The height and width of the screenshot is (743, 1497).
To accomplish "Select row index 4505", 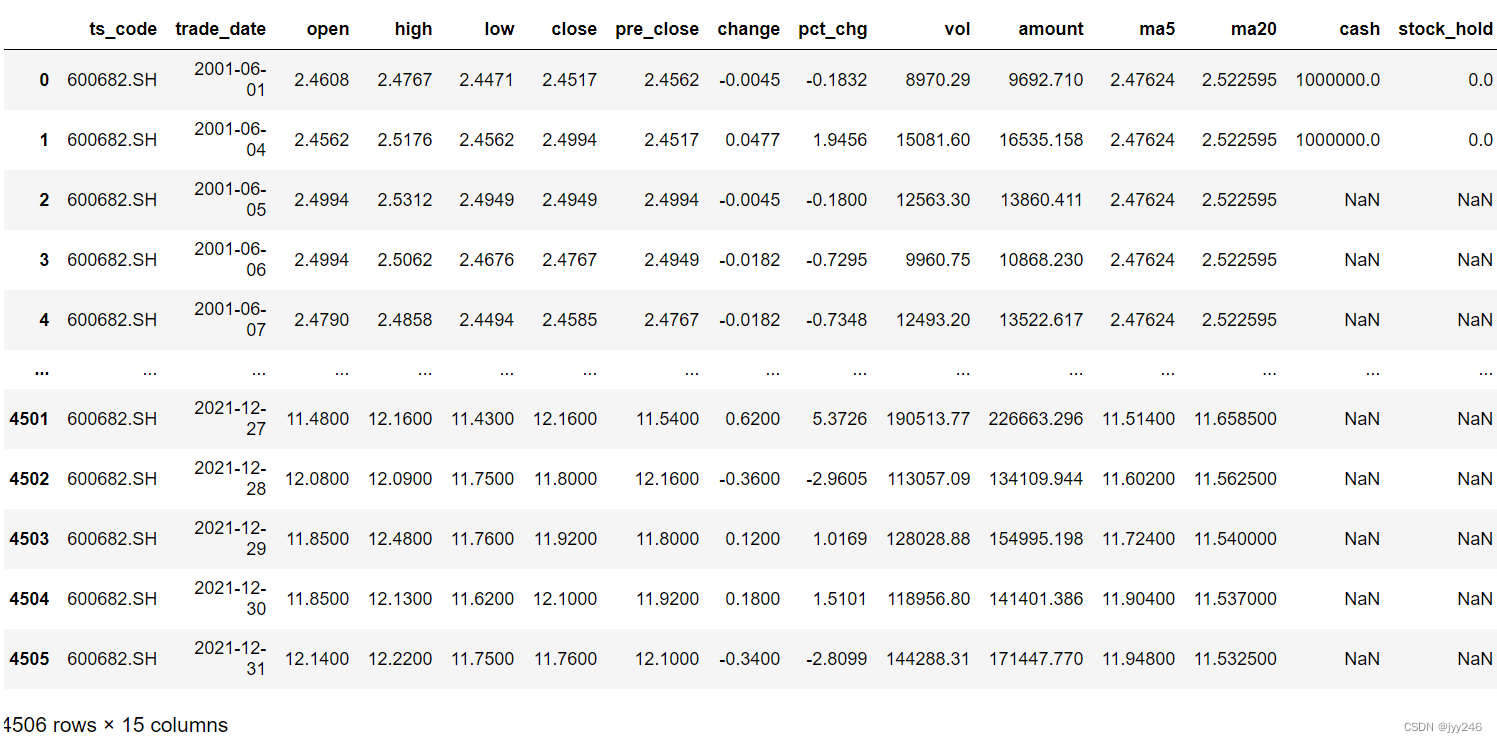I will pos(29,659).
